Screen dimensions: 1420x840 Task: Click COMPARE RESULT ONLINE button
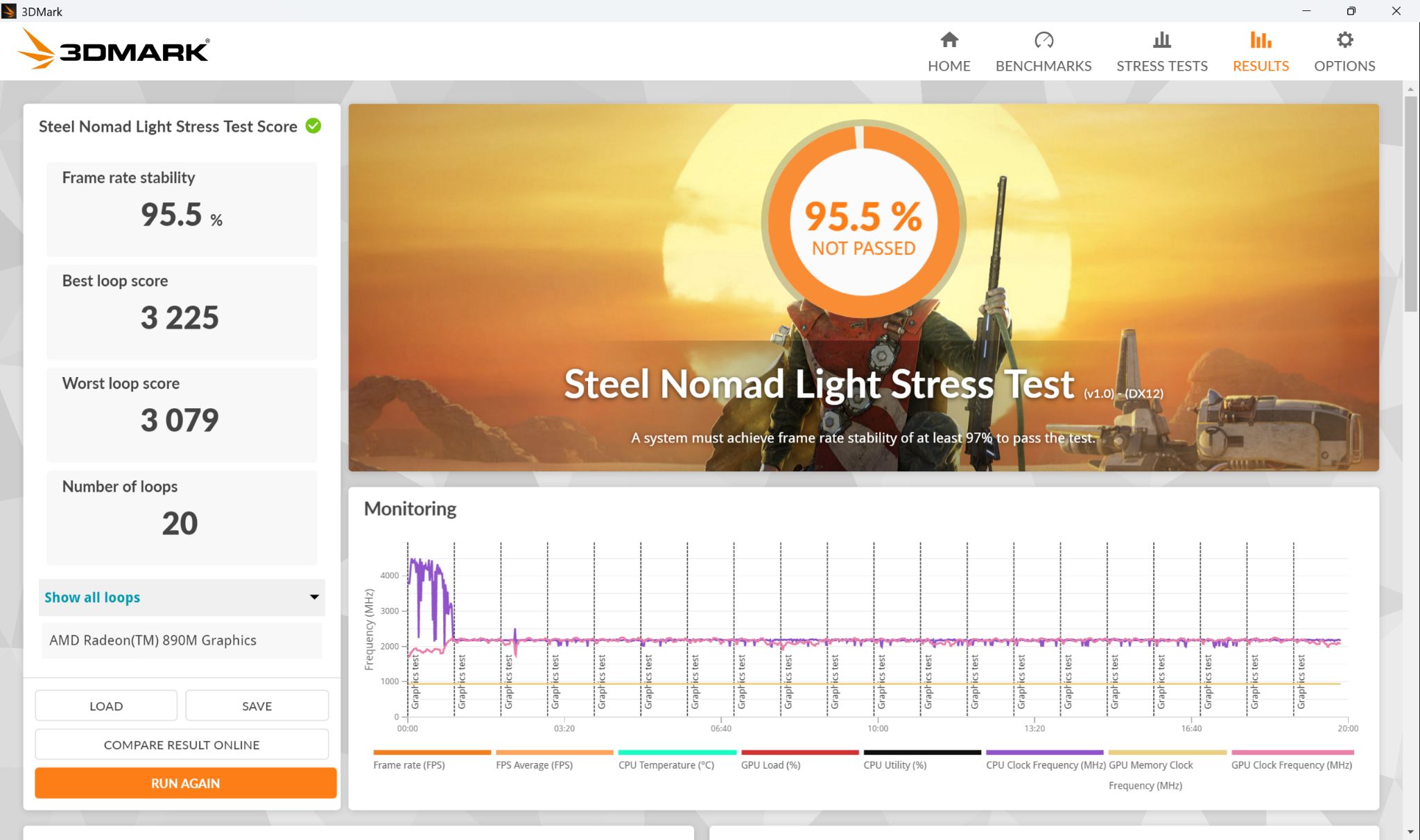182,745
